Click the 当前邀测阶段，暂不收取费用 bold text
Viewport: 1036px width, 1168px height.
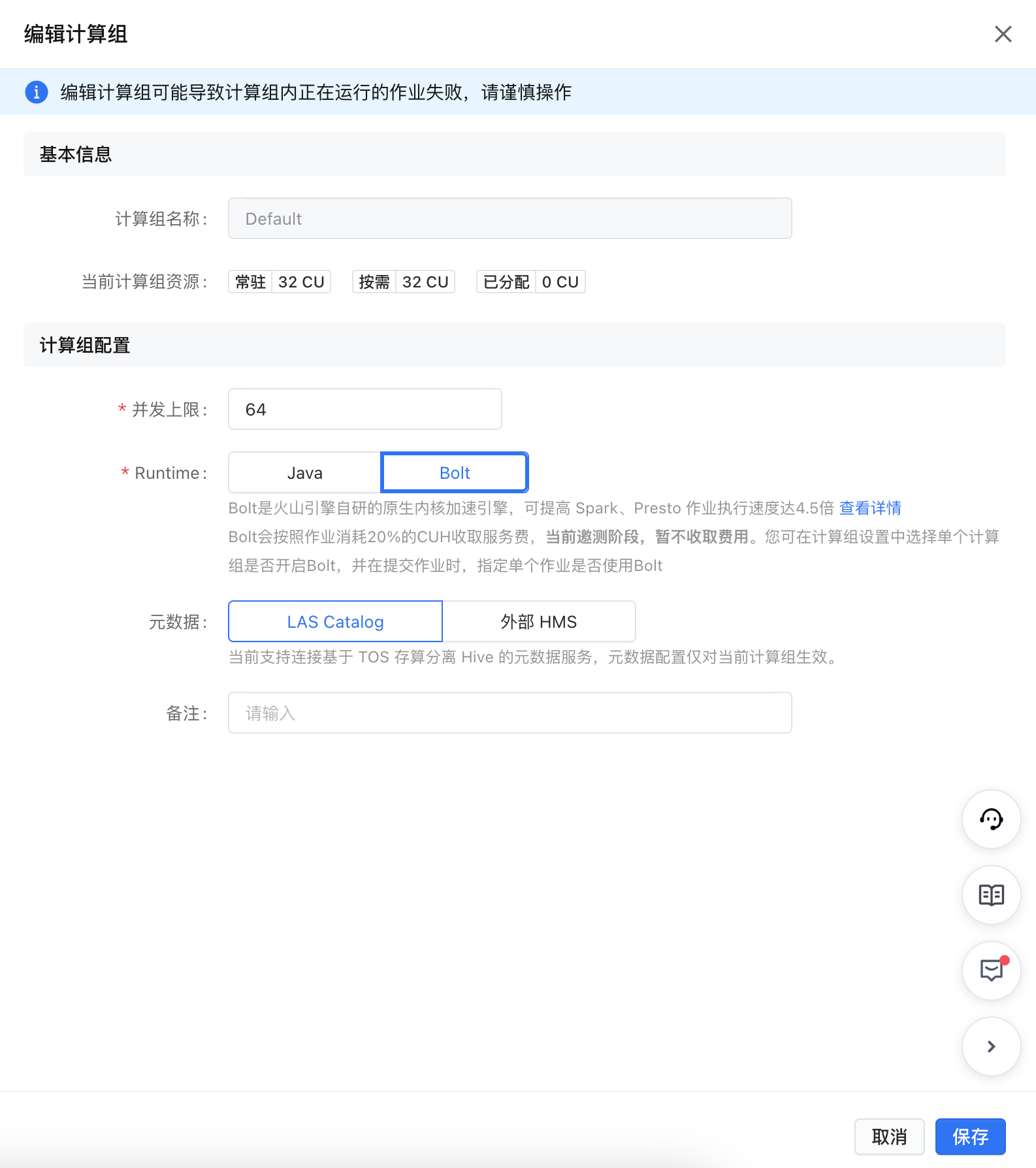647,536
